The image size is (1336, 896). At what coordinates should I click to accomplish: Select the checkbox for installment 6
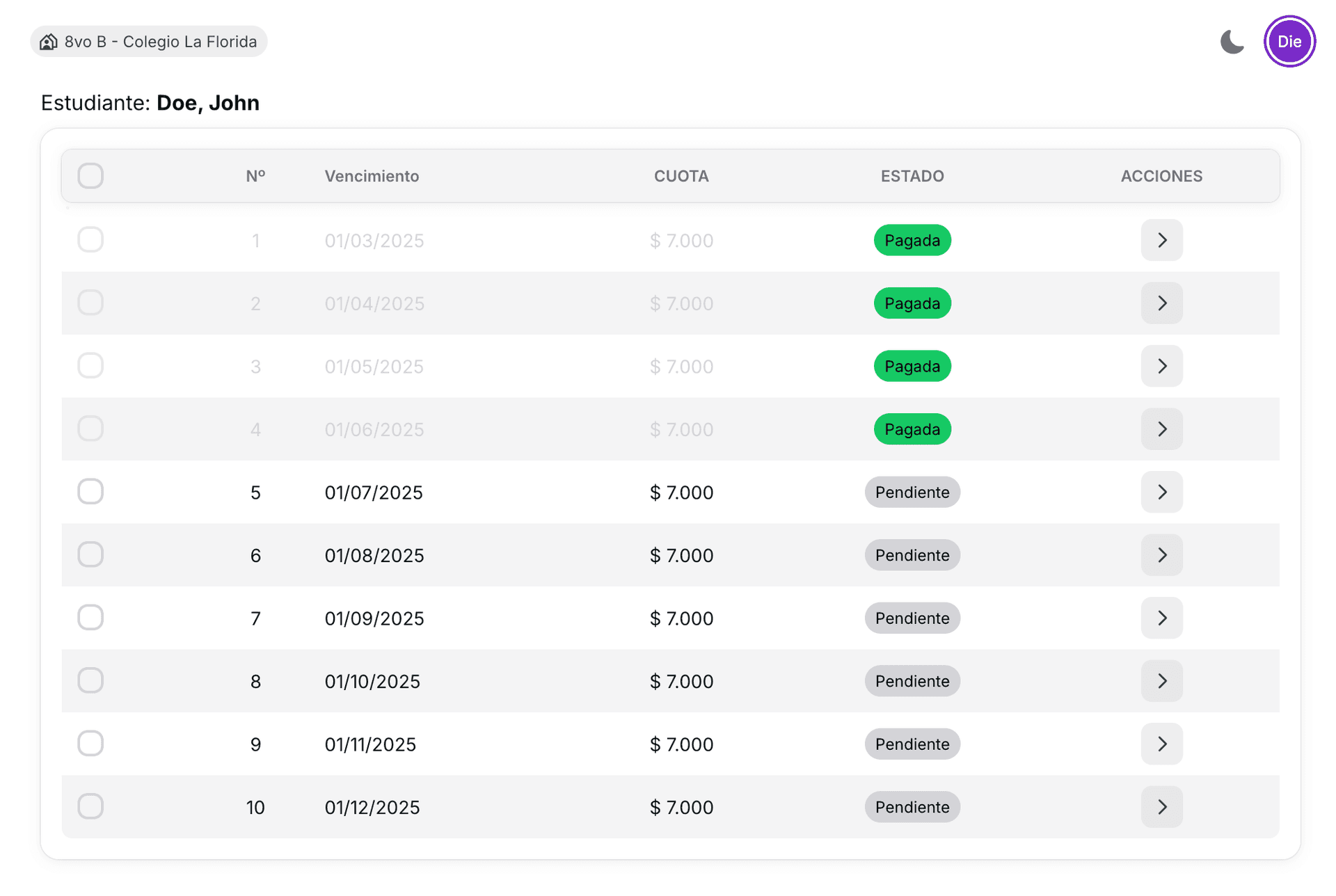coord(90,555)
